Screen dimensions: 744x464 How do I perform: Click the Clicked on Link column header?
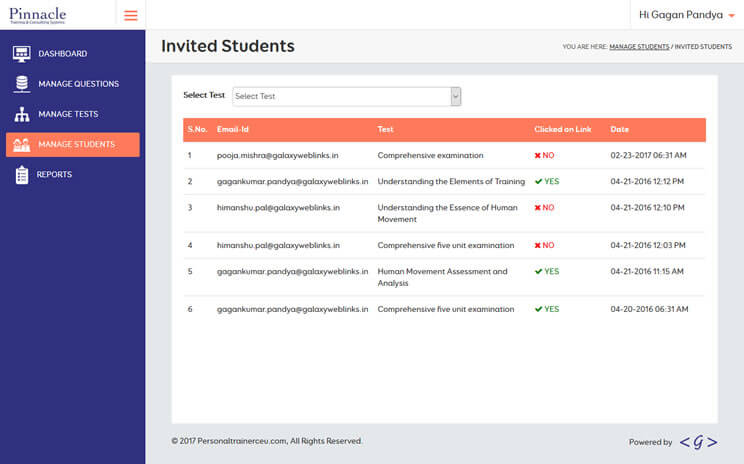tap(563, 130)
